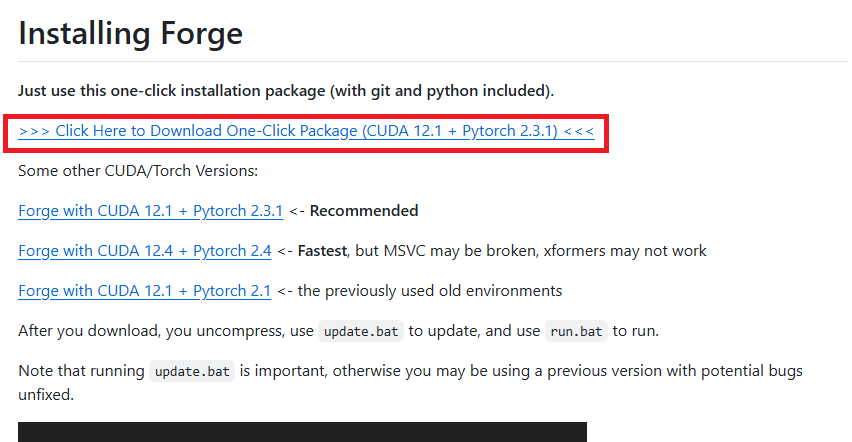Select the update.bat code after 'Note that running'
Screen dimensions: 852x442
pos(192,371)
